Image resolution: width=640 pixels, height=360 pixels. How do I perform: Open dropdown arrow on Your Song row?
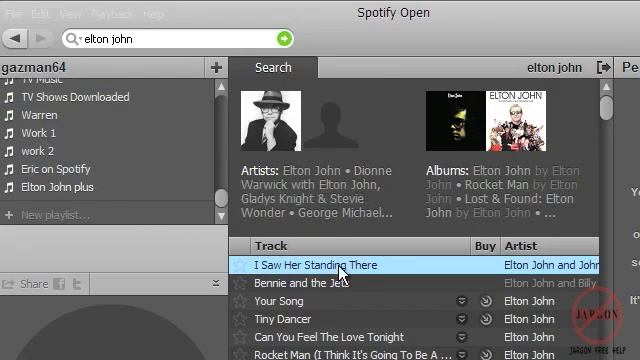pyautogui.click(x=462, y=301)
